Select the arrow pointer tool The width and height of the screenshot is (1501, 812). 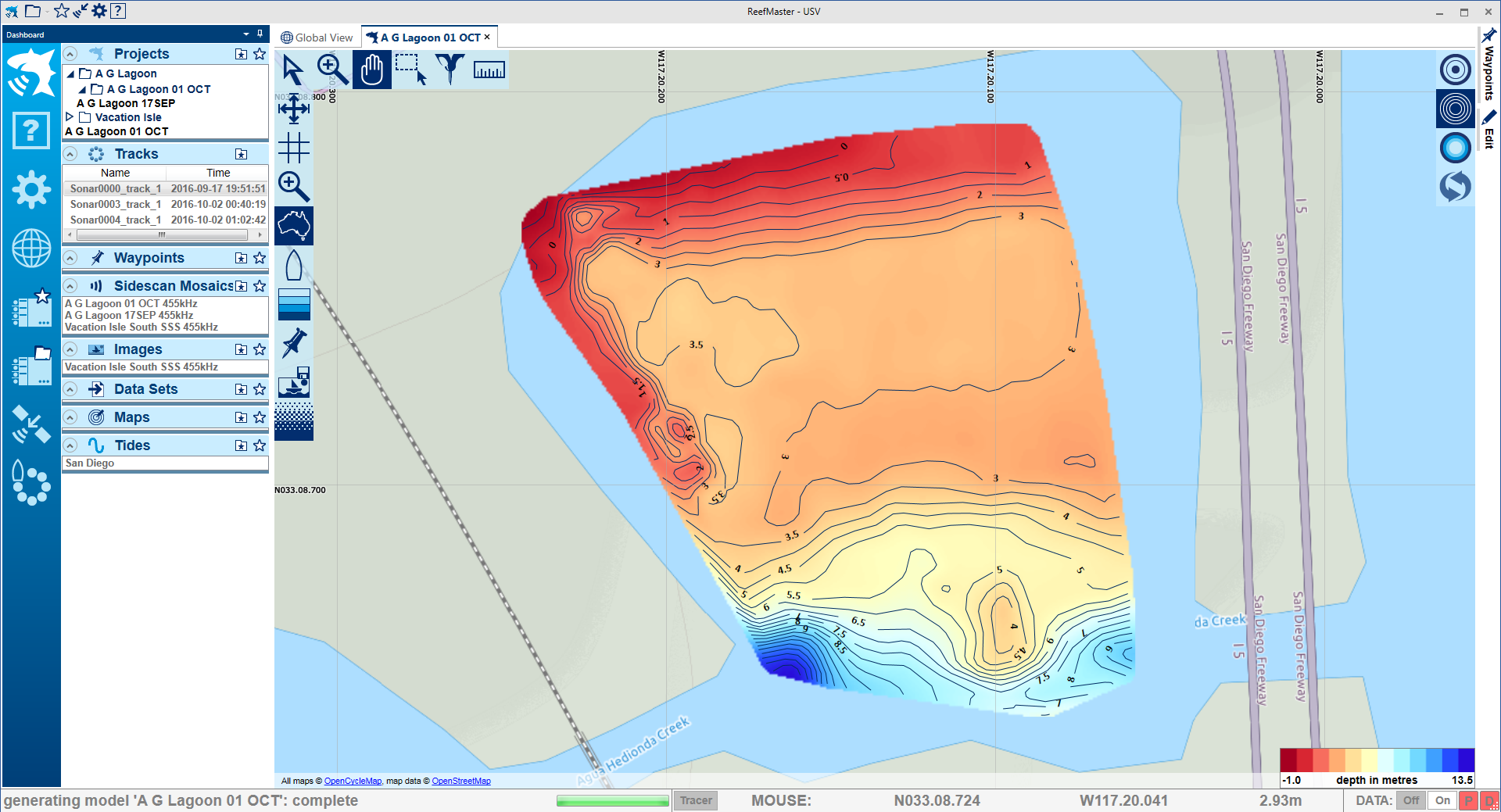tap(293, 70)
